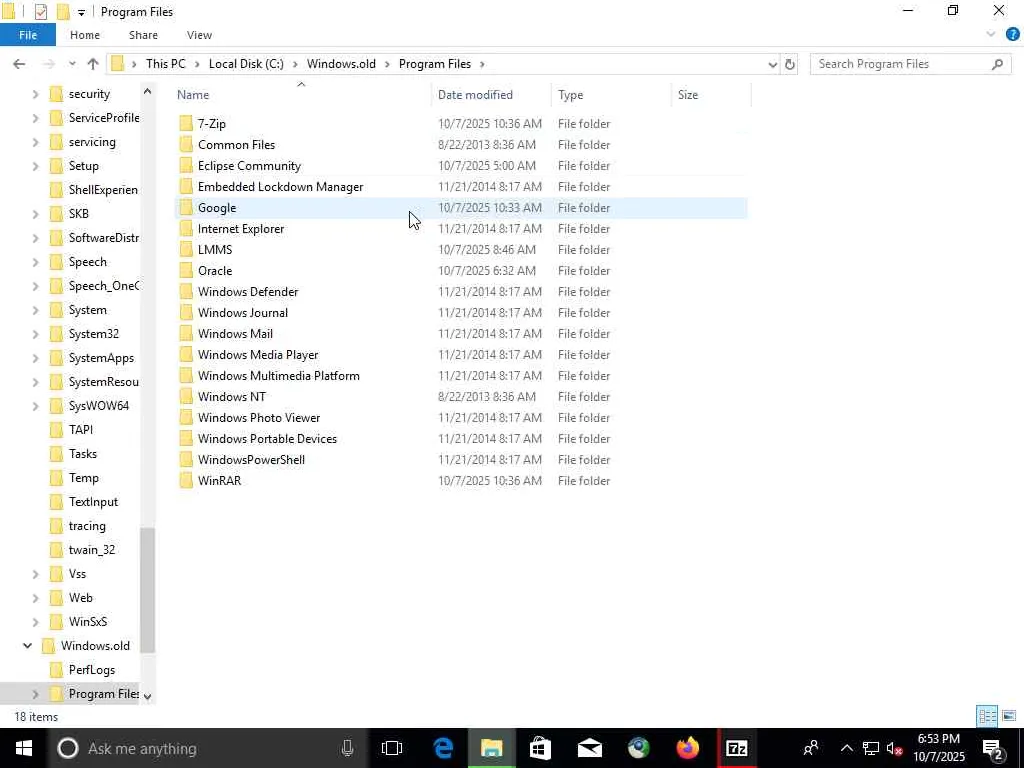Click the Cortana microphone icon
The width and height of the screenshot is (1024, 768).
click(347, 748)
